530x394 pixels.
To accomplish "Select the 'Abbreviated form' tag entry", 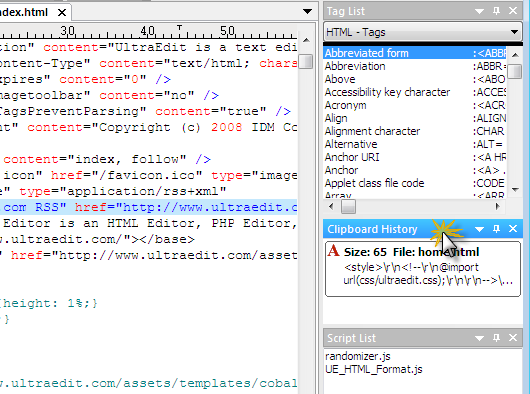I will pyautogui.click(x=415, y=53).
